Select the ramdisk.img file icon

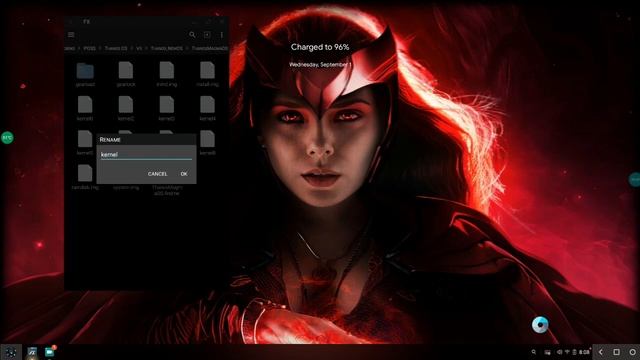coord(85,173)
